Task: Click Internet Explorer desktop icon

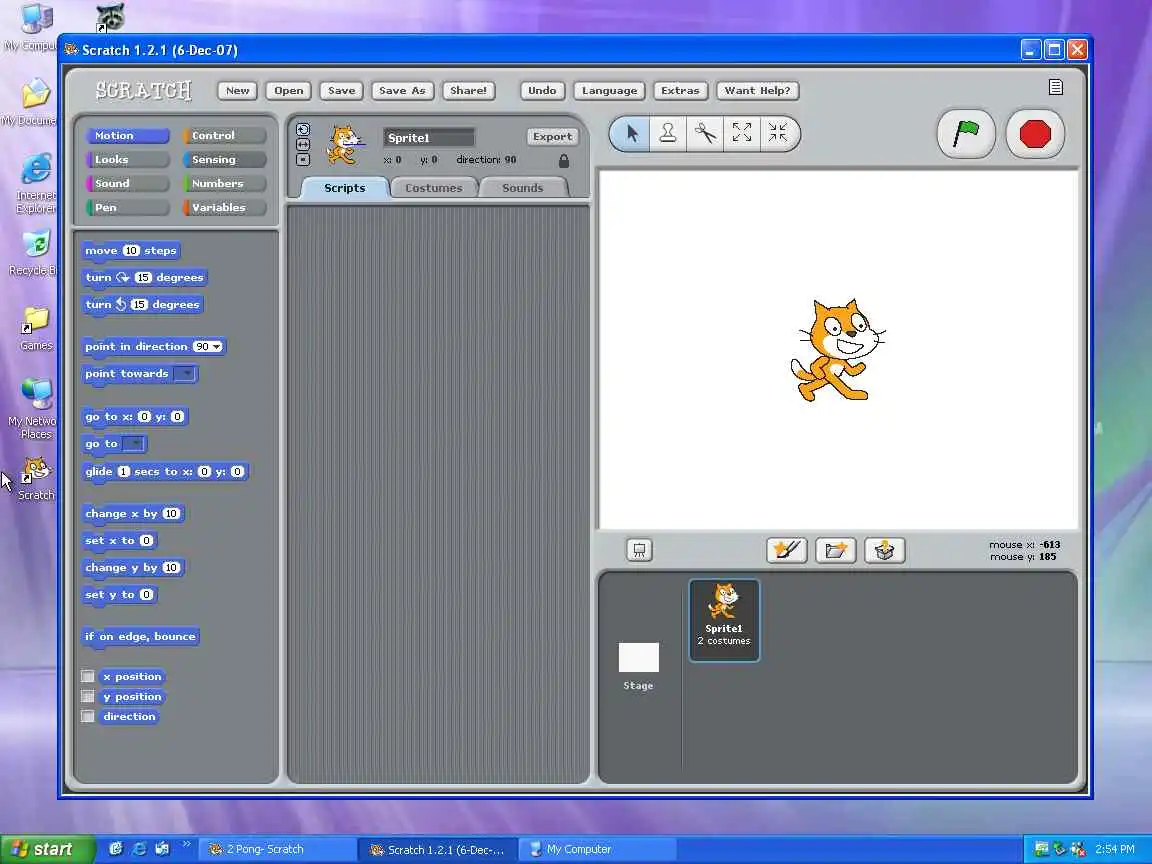Action: click(x=35, y=184)
